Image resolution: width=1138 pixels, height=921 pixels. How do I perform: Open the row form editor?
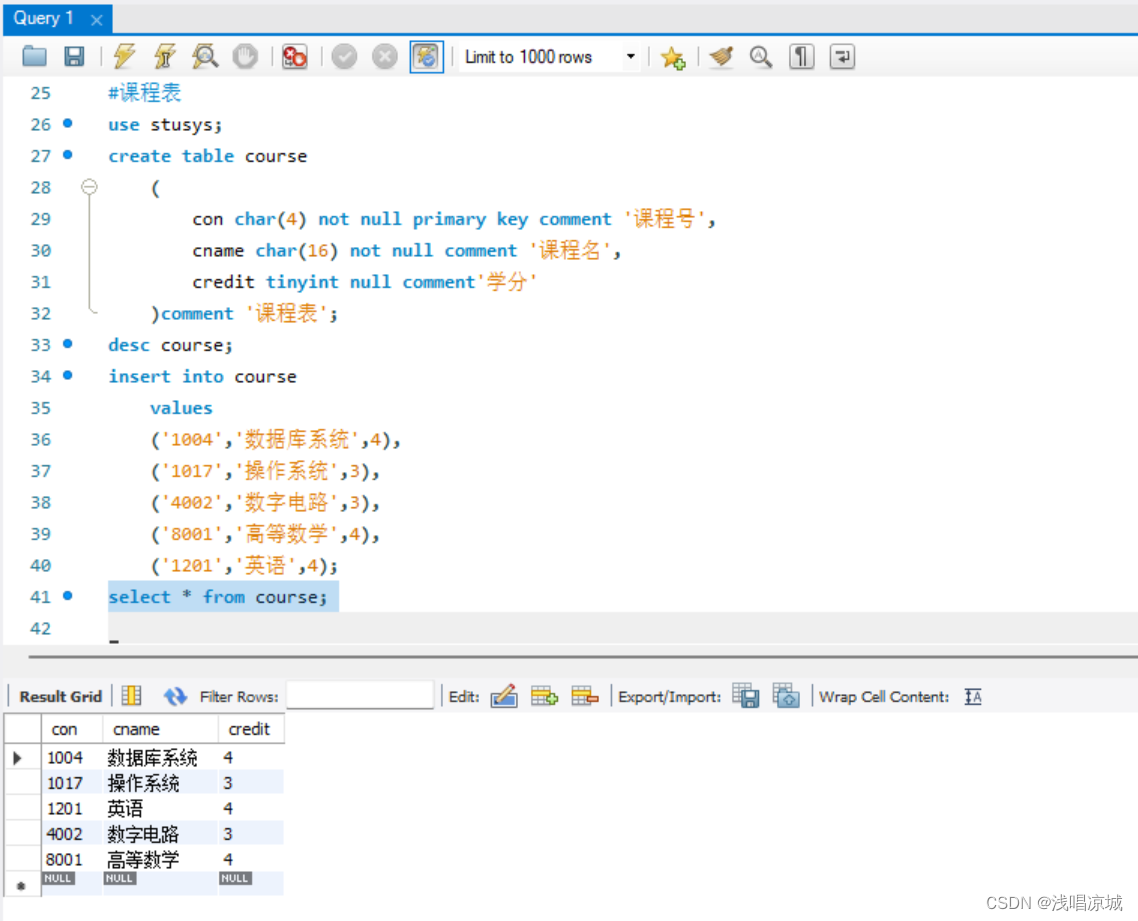point(505,696)
